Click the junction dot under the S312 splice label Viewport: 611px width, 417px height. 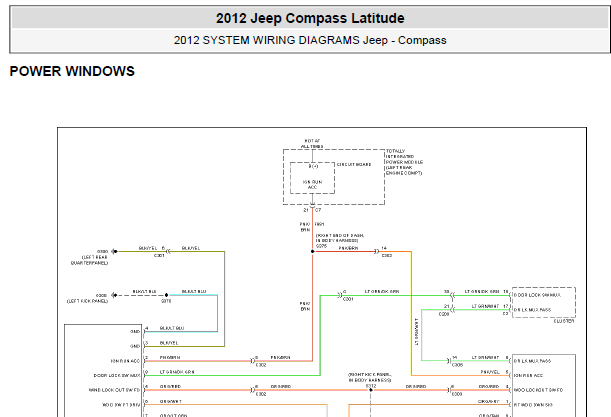point(371,390)
